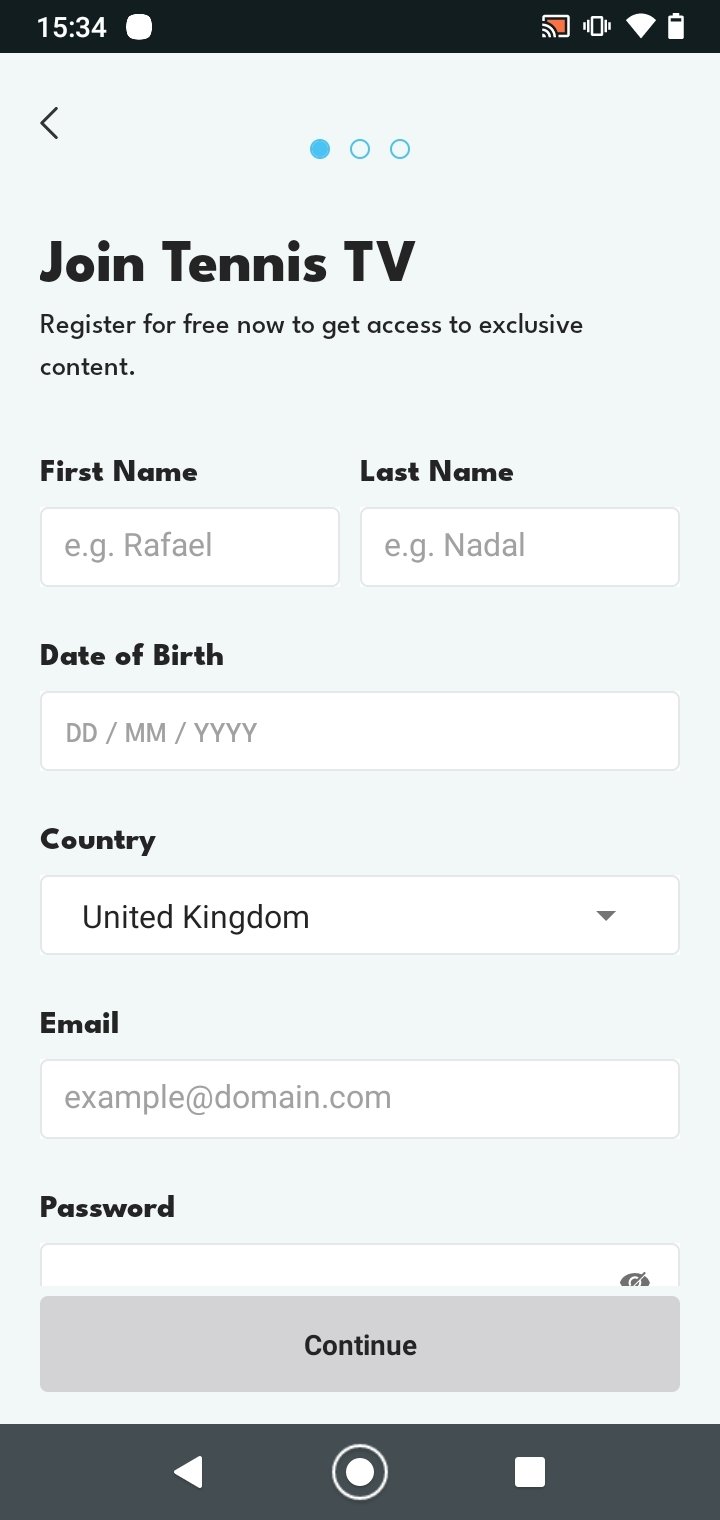Tap the cast icon in status bar
Viewport: 720px width, 1520px height.
coord(555,27)
